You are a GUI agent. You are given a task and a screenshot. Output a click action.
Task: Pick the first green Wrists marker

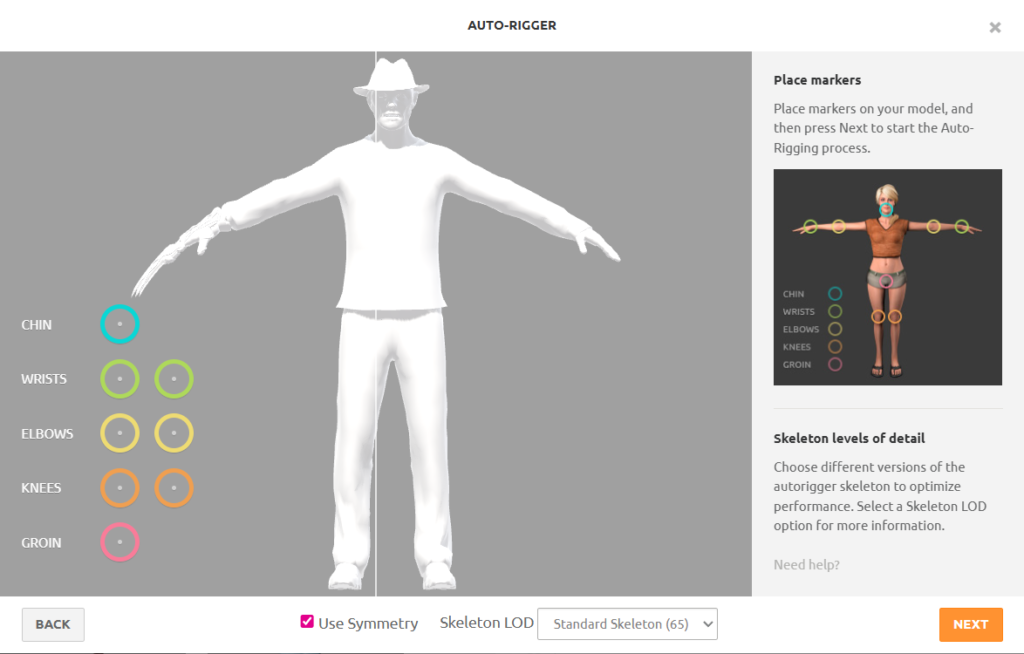coord(120,379)
